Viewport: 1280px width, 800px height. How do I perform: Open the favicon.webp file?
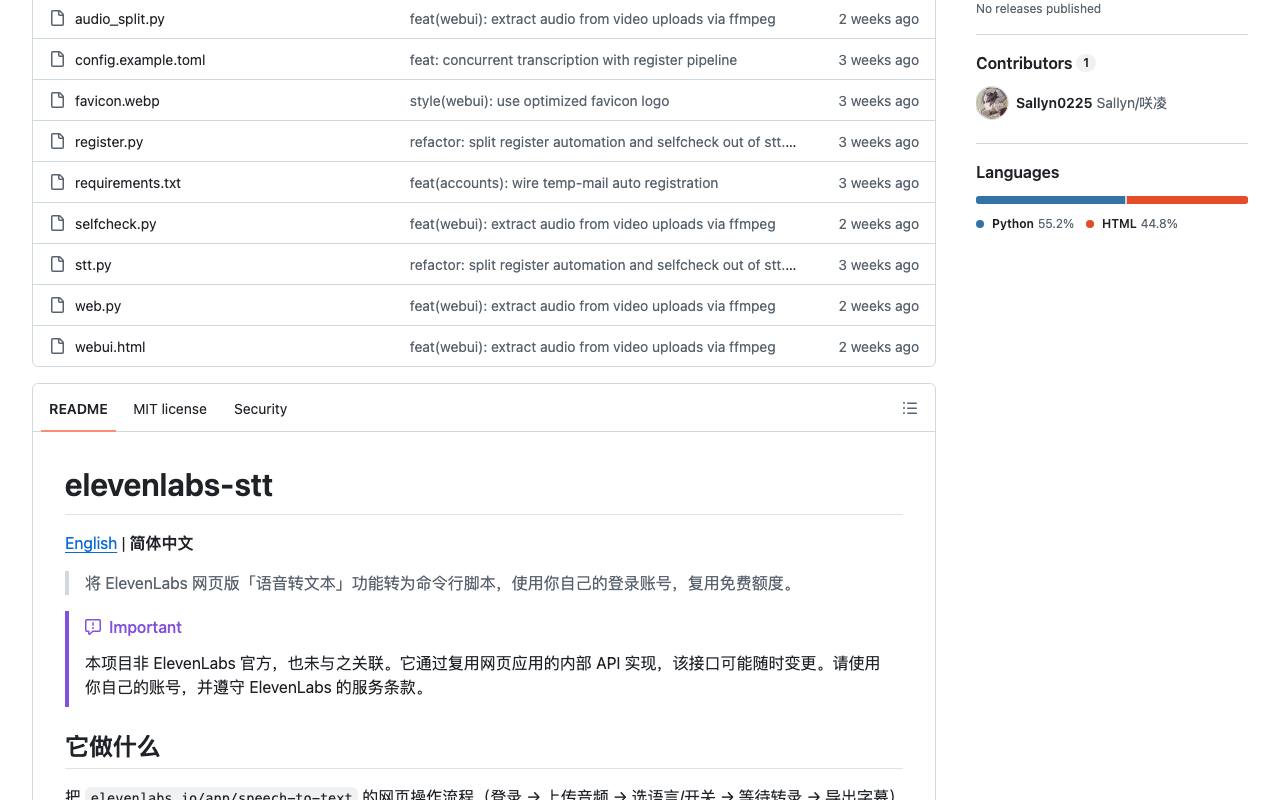[117, 101]
